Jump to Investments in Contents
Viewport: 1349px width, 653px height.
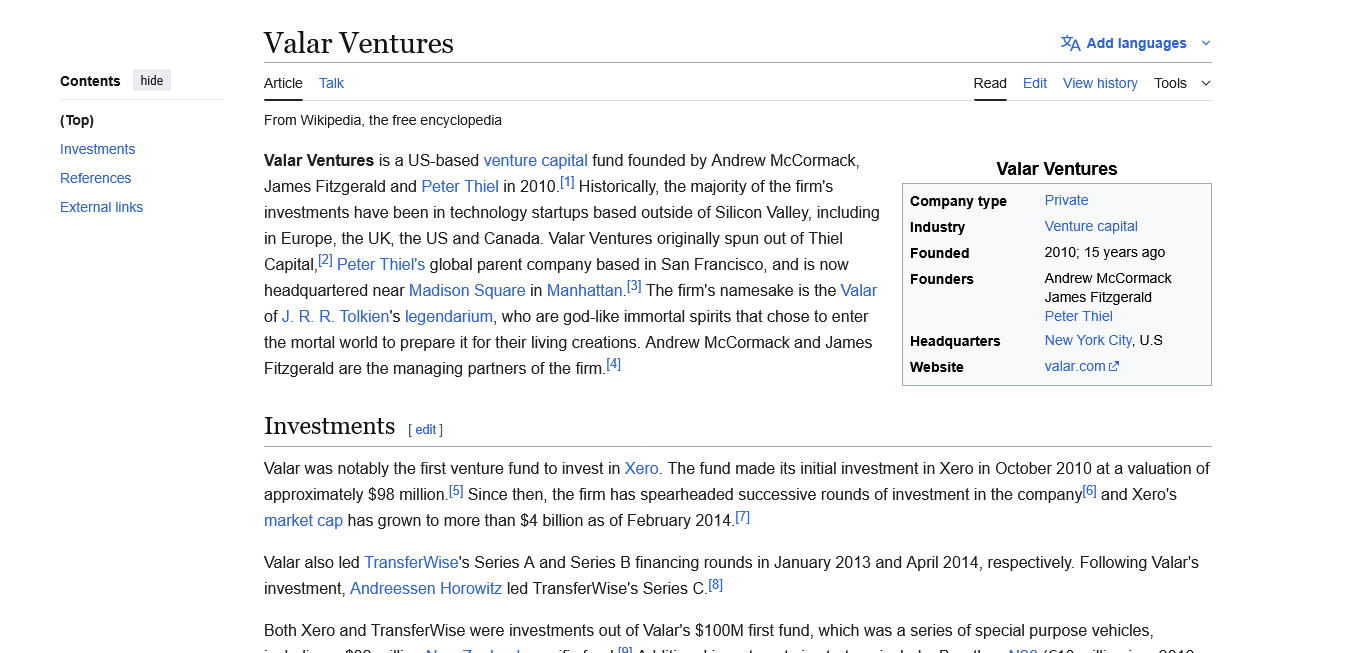97,149
